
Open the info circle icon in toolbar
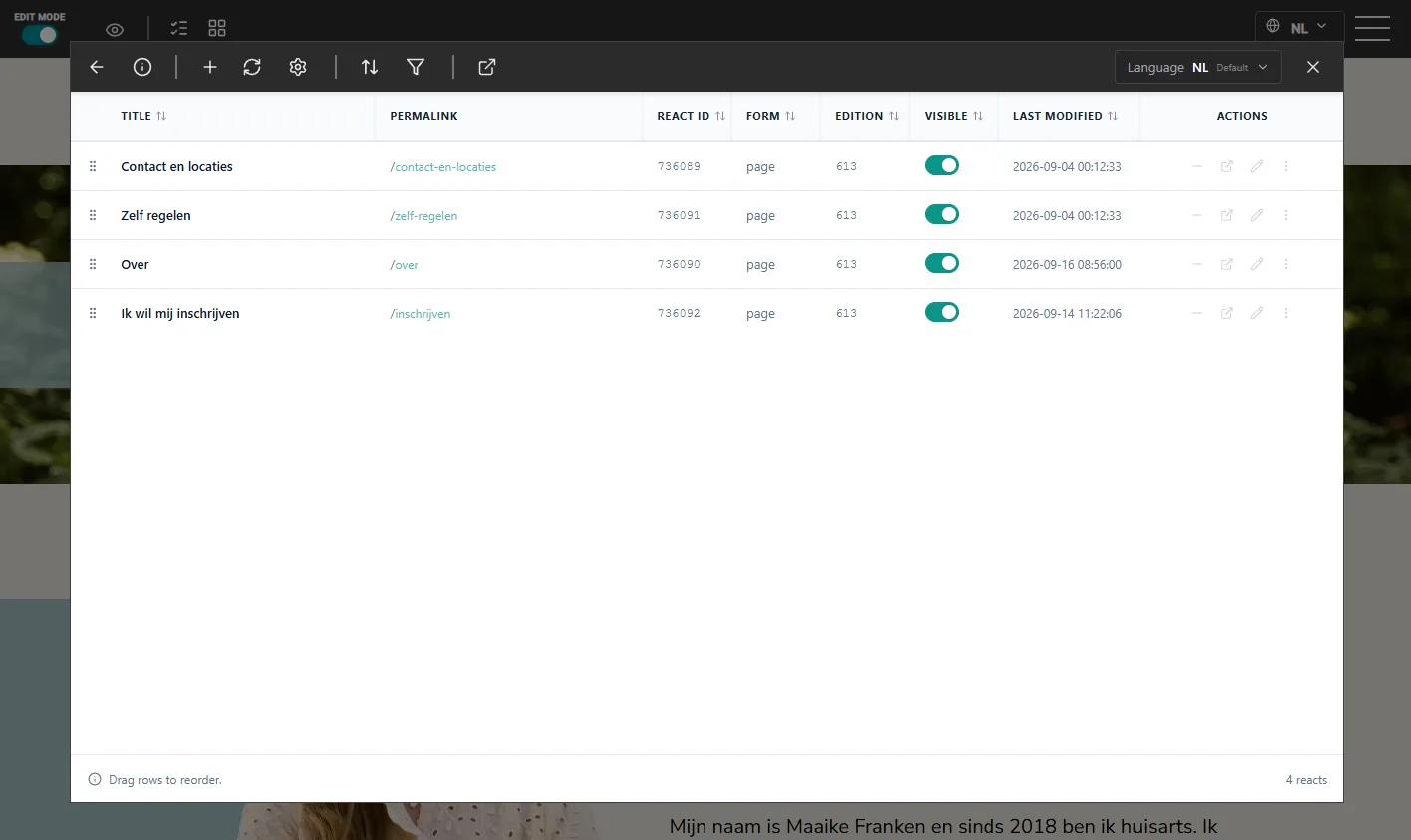142,67
